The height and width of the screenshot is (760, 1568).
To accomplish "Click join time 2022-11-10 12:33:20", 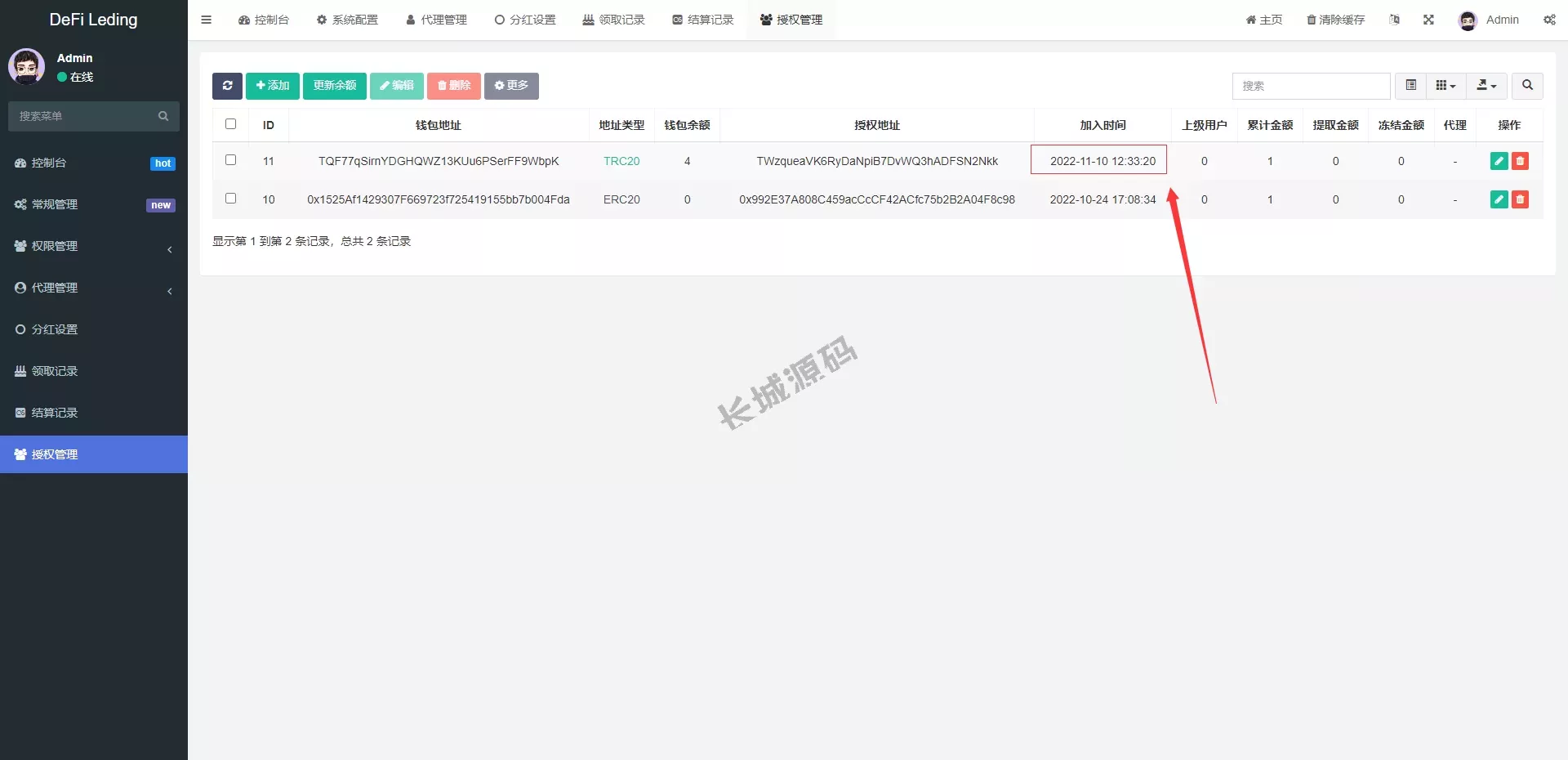I will tap(1102, 161).
